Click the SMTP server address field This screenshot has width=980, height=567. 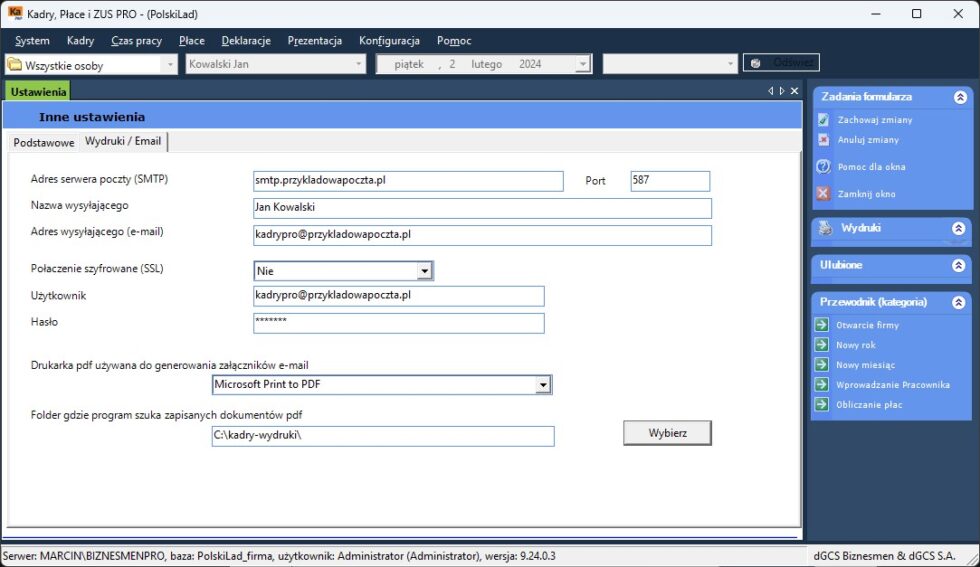click(408, 181)
